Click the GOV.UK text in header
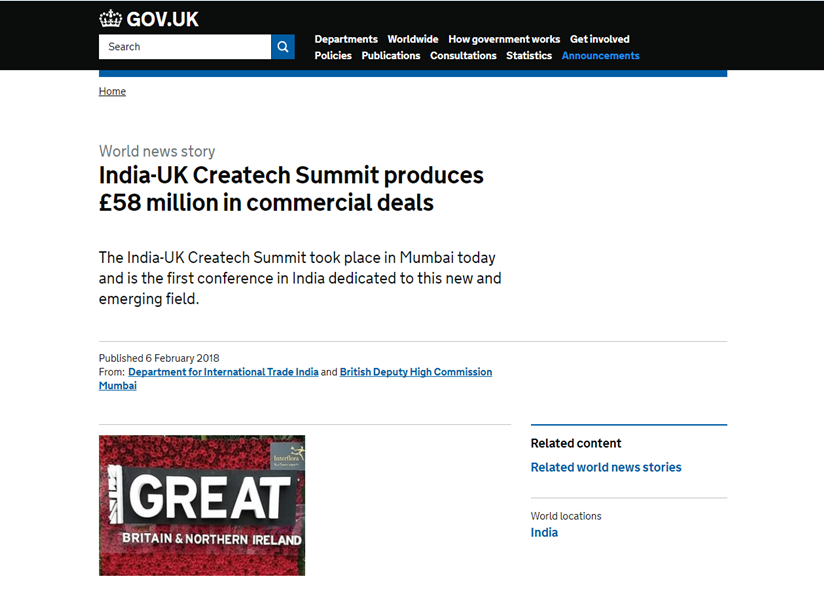 [x=162, y=19]
